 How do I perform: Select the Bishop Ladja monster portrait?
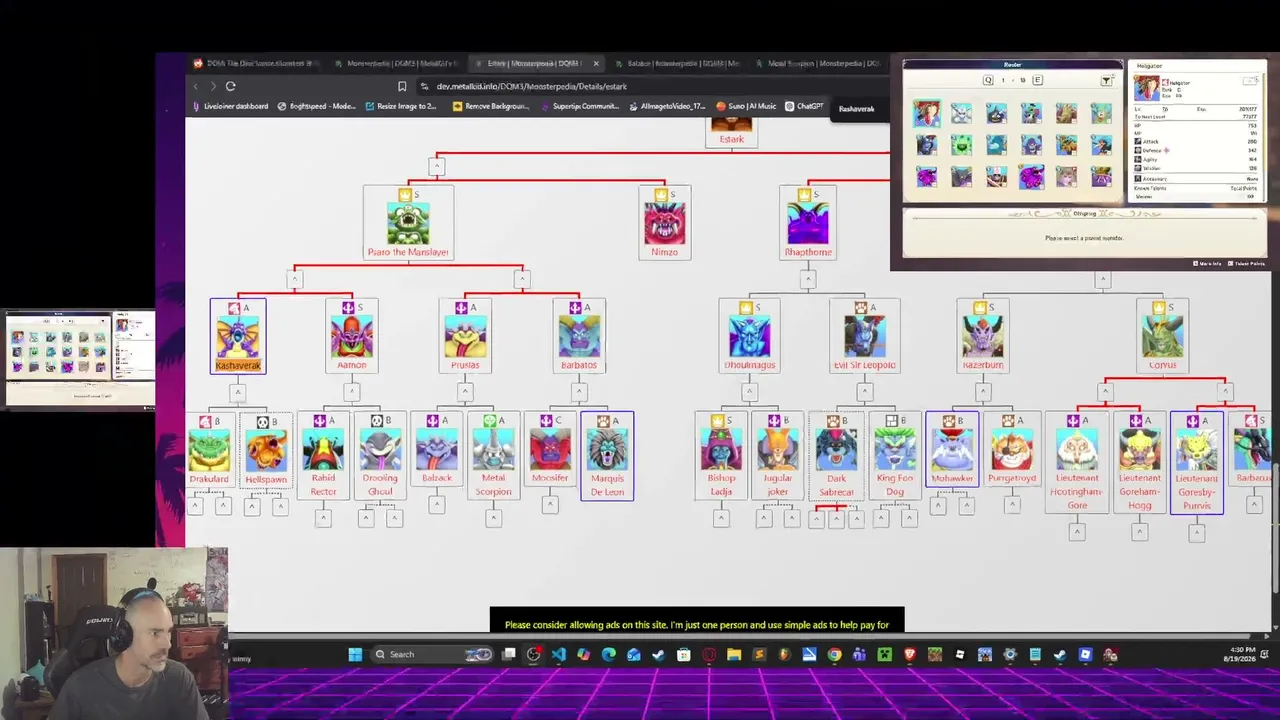[721, 450]
